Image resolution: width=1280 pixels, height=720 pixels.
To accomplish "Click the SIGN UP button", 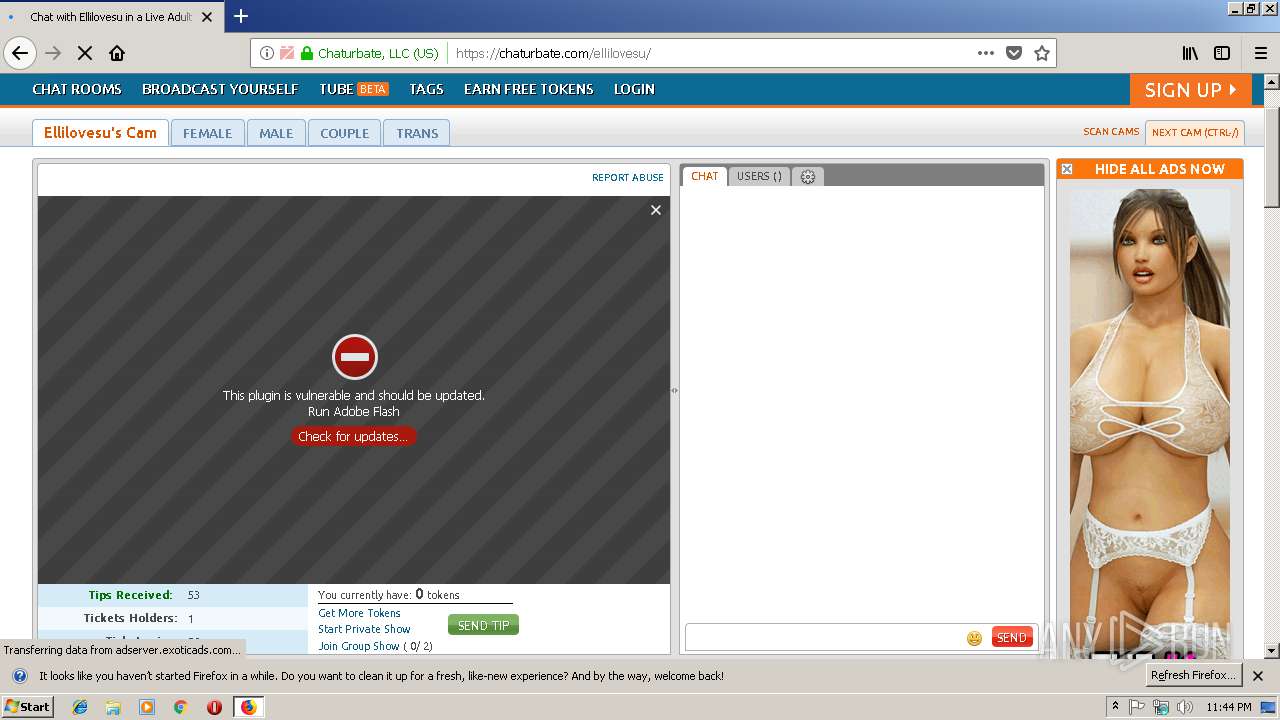I will point(1191,90).
